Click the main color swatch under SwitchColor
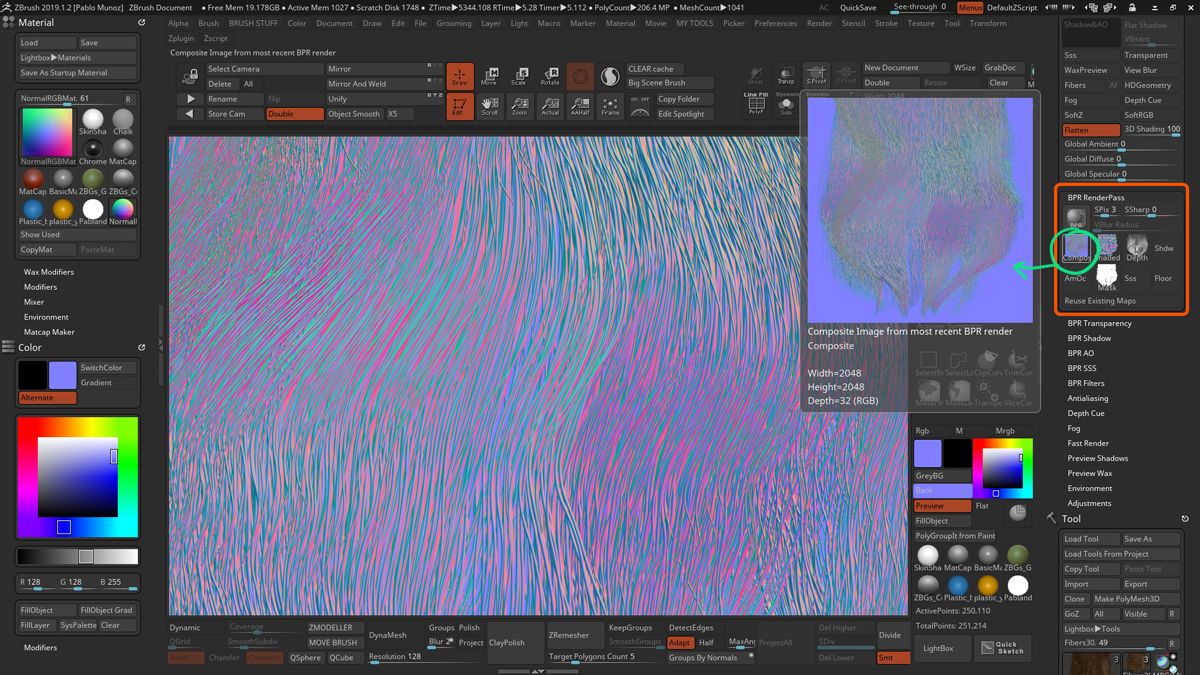The width and height of the screenshot is (1200, 675). [x=62, y=375]
